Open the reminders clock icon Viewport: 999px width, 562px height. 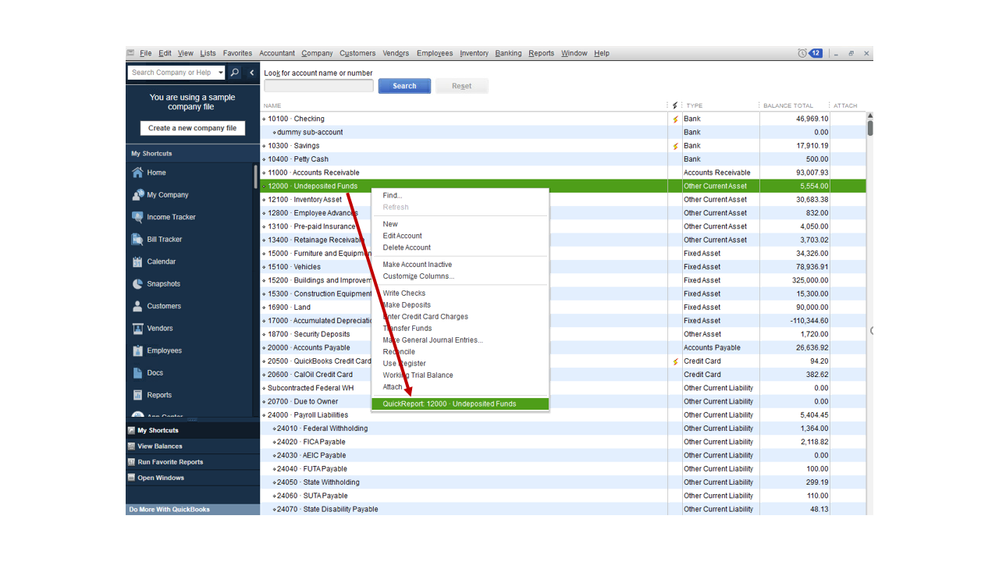click(802, 54)
